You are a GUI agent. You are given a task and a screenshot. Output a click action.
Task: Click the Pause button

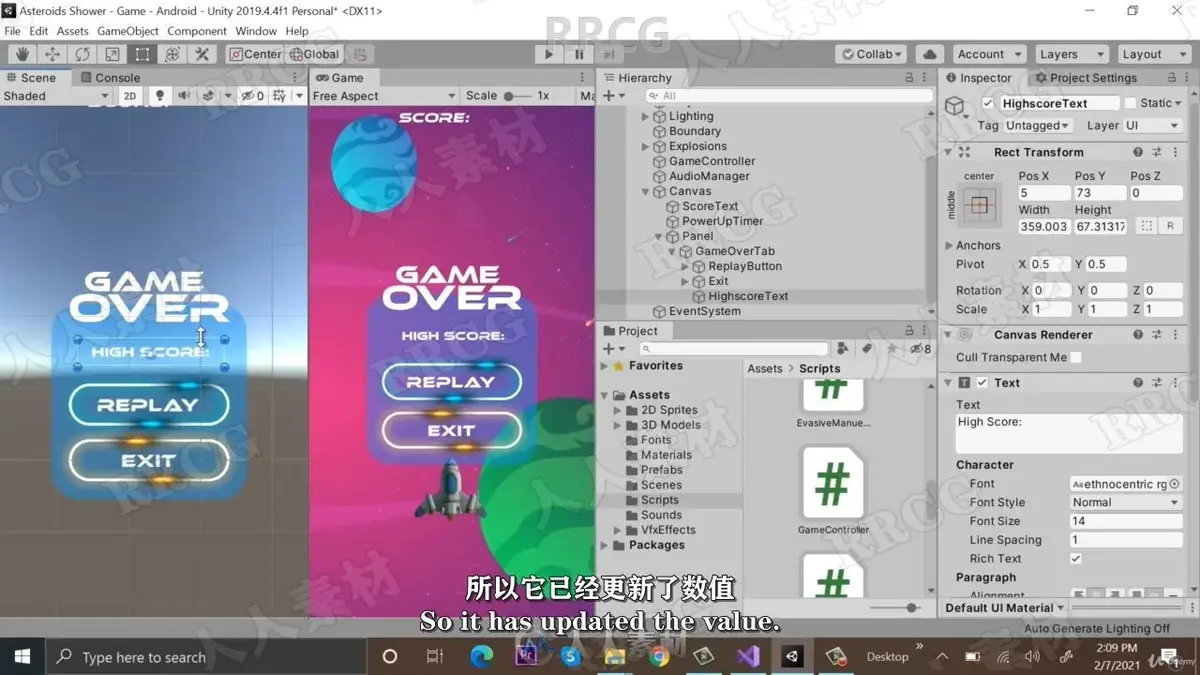pos(579,54)
